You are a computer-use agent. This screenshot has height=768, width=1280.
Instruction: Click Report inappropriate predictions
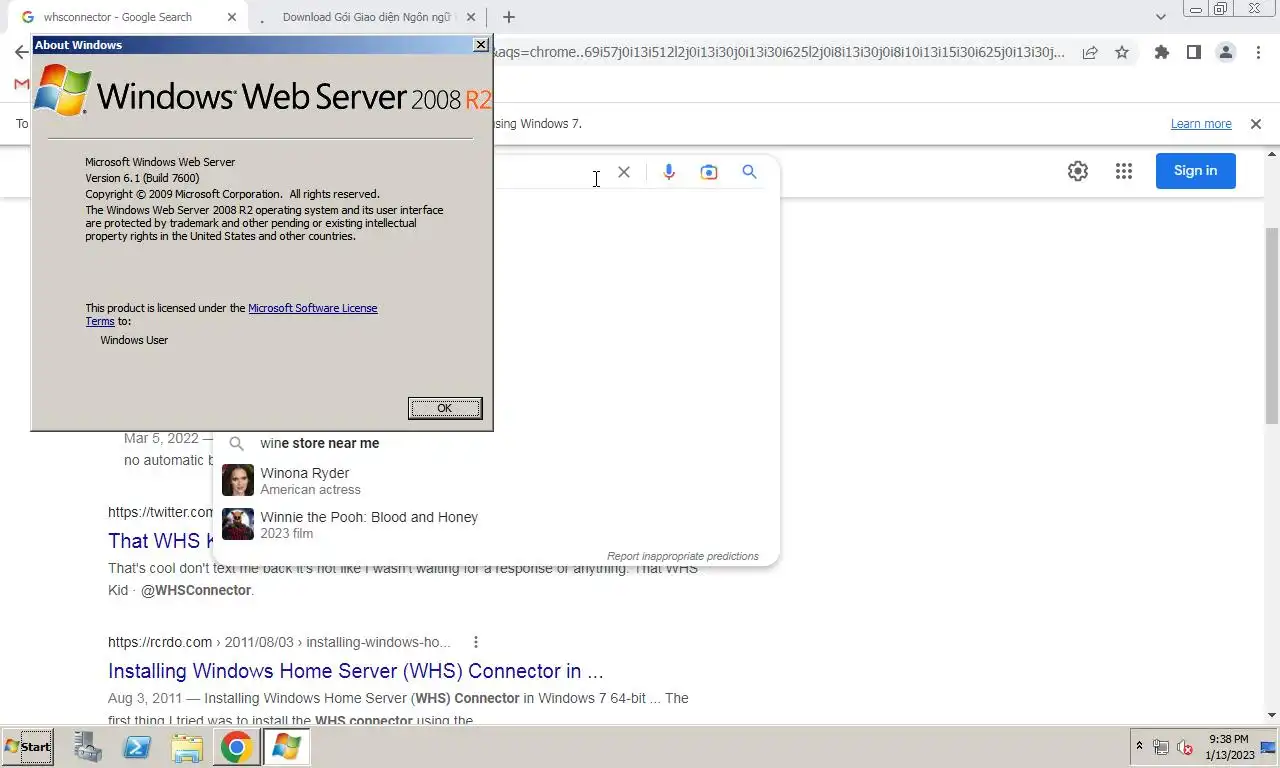683,556
